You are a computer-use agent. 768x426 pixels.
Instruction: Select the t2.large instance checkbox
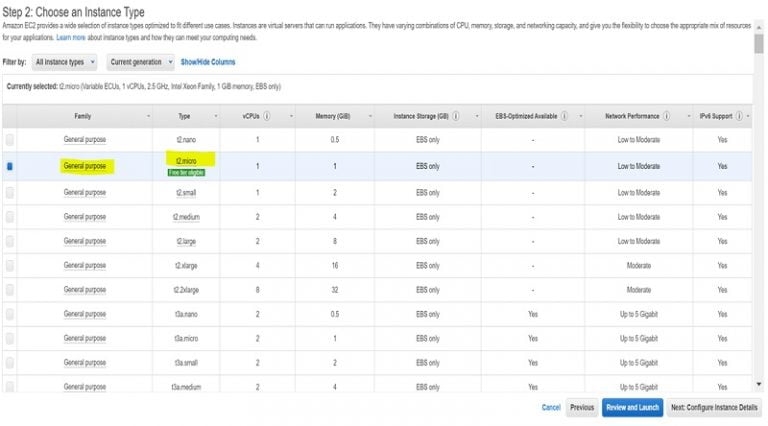point(10,241)
